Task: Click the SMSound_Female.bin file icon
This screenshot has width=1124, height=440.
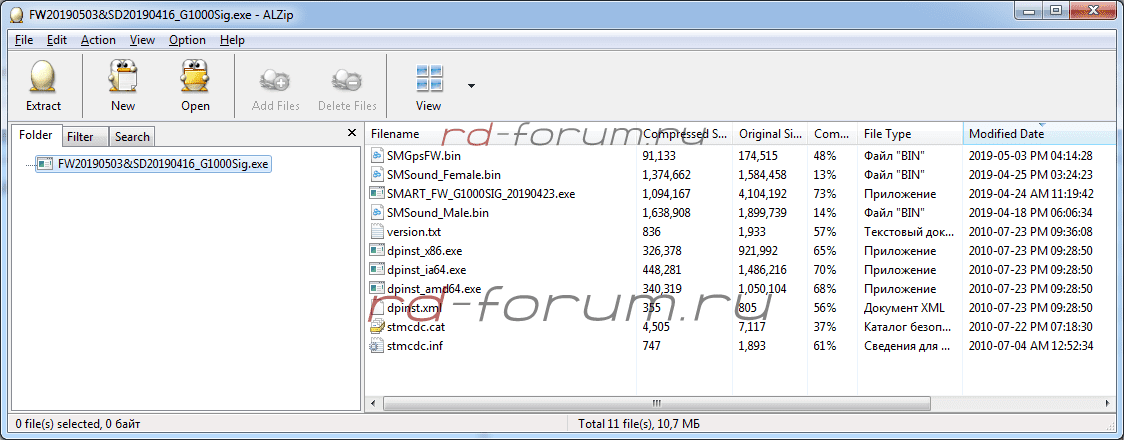Action: pyautogui.click(x=377, y=174)
